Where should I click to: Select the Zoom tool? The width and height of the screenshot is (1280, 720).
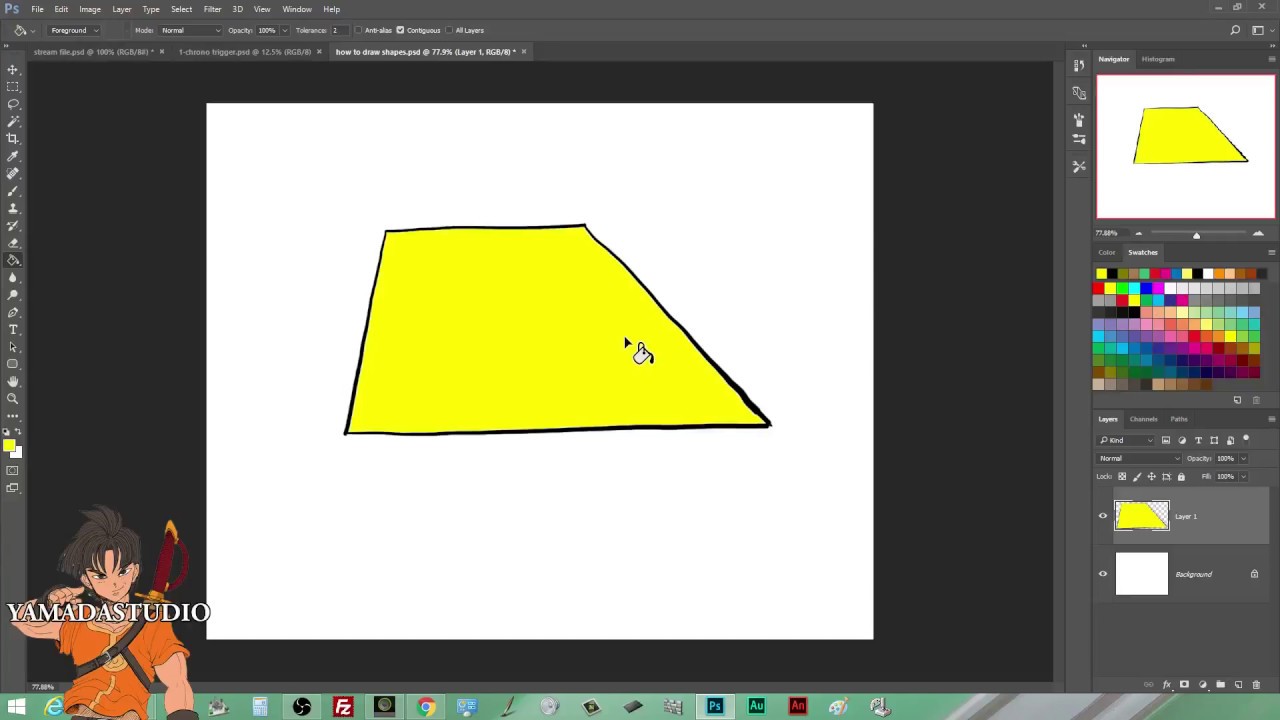13,398
